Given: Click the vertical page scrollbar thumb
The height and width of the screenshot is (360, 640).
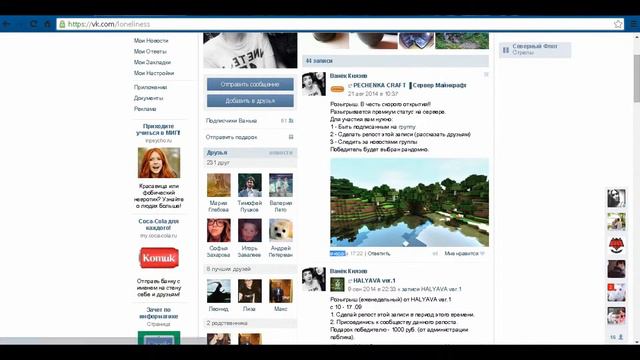Looking at the screenshot, I should (637, 78).
